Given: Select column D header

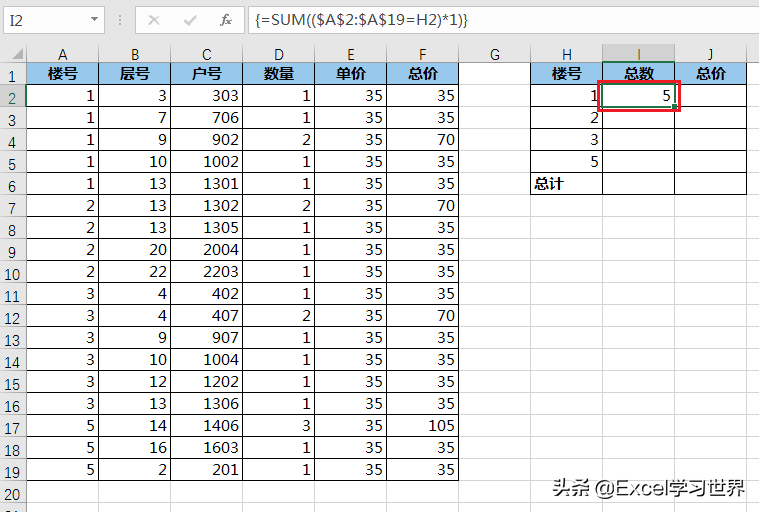Looking at the screenshot, I should (x=278, y=54).
